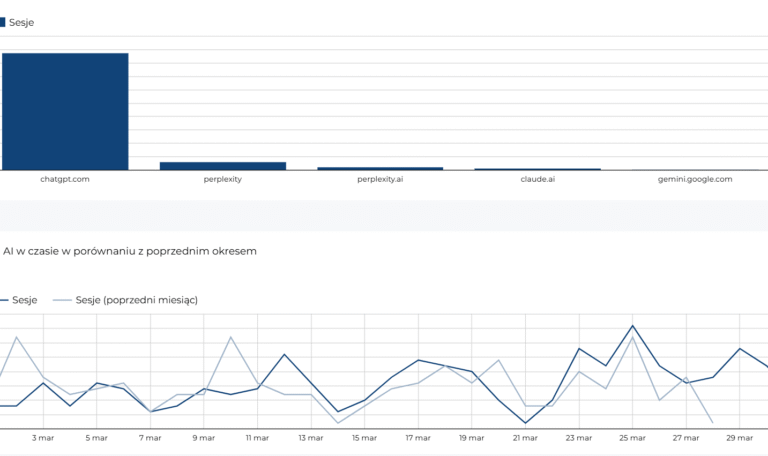
Task: Click the line chart title text
Action: (130, 251)
